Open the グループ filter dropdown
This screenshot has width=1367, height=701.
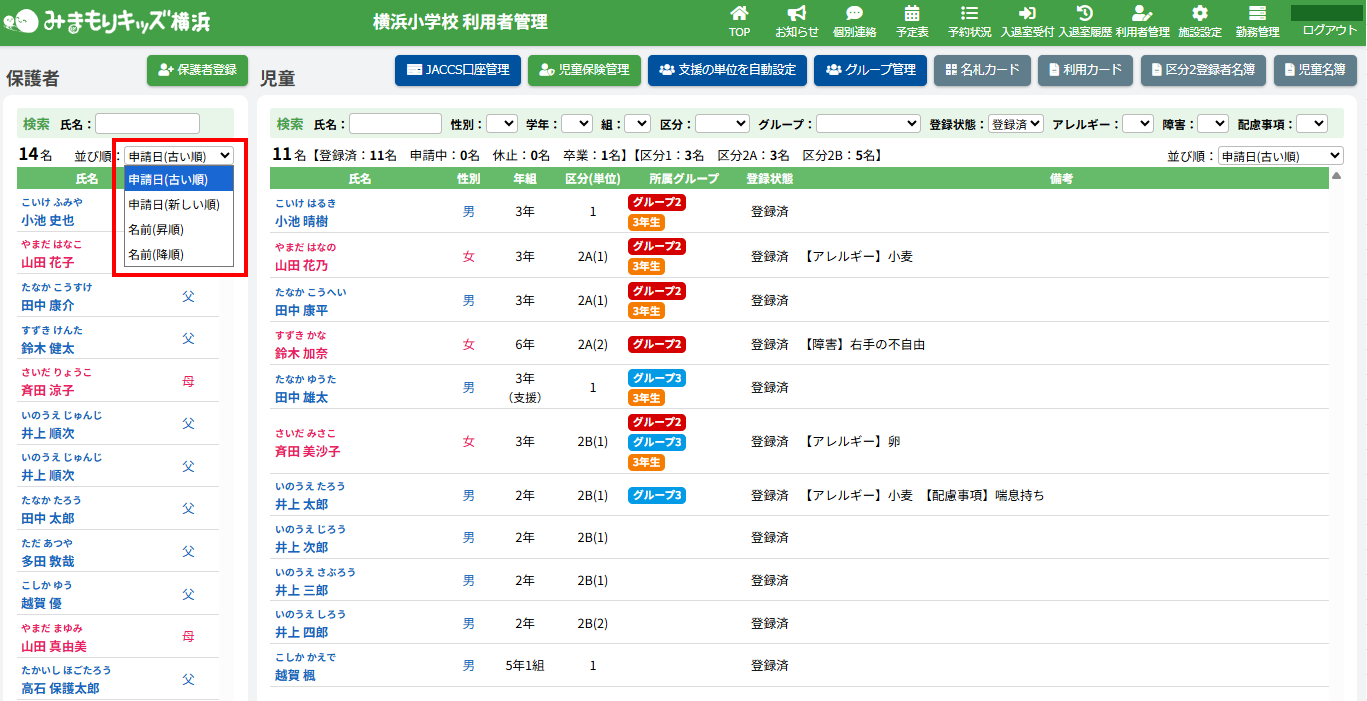point(868,124)
